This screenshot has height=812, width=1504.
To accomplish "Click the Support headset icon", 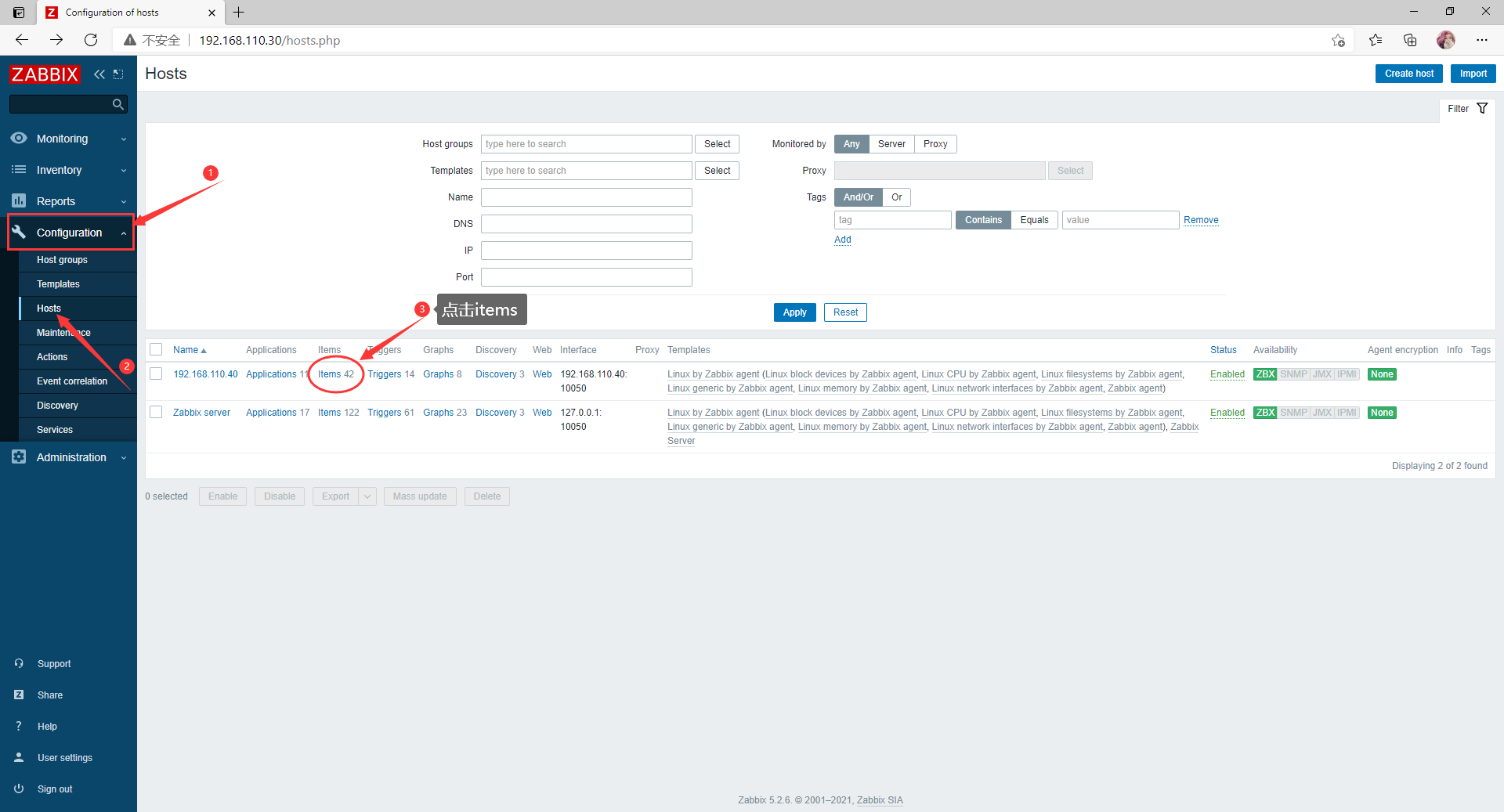I will pyautogui.click(x=19, y=663).
